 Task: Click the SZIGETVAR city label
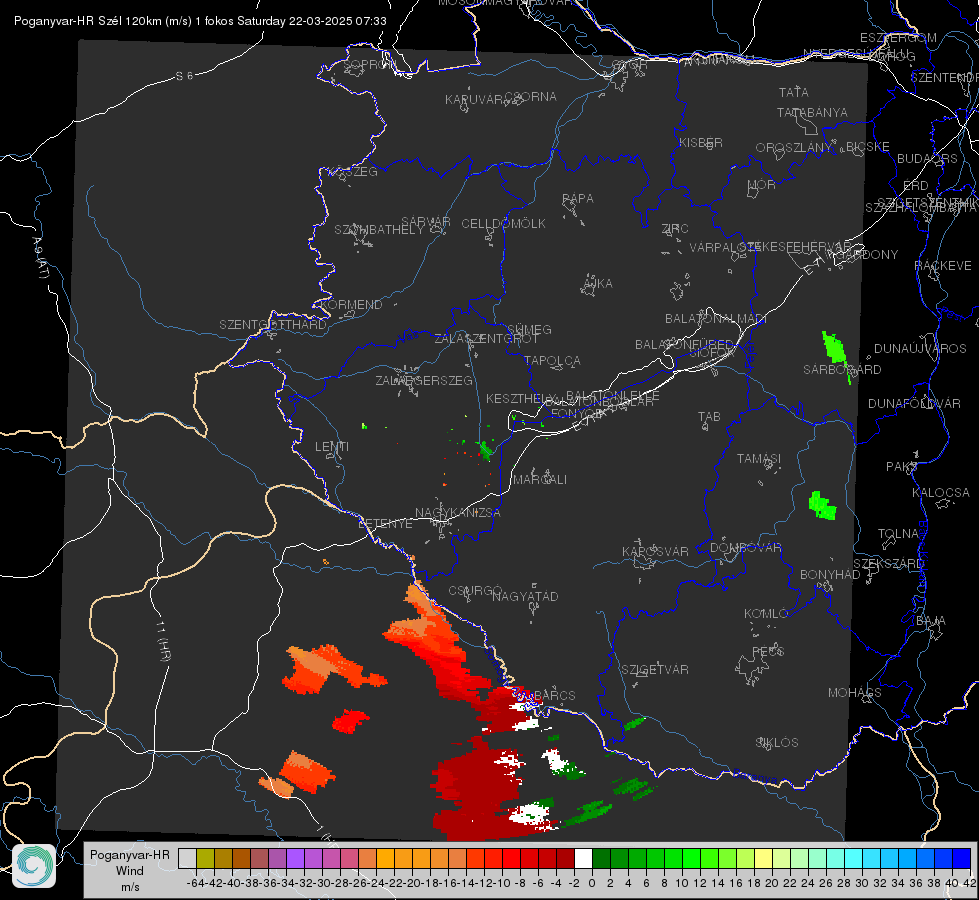click(x=654, y=670)
